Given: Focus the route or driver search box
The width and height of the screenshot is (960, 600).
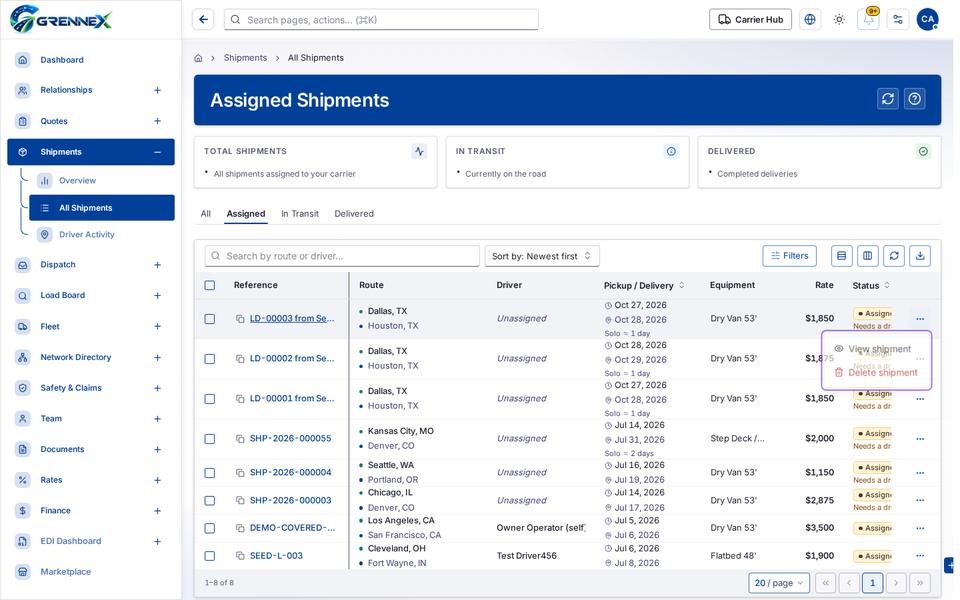Looking at the screenshot, I should point(342,256).
